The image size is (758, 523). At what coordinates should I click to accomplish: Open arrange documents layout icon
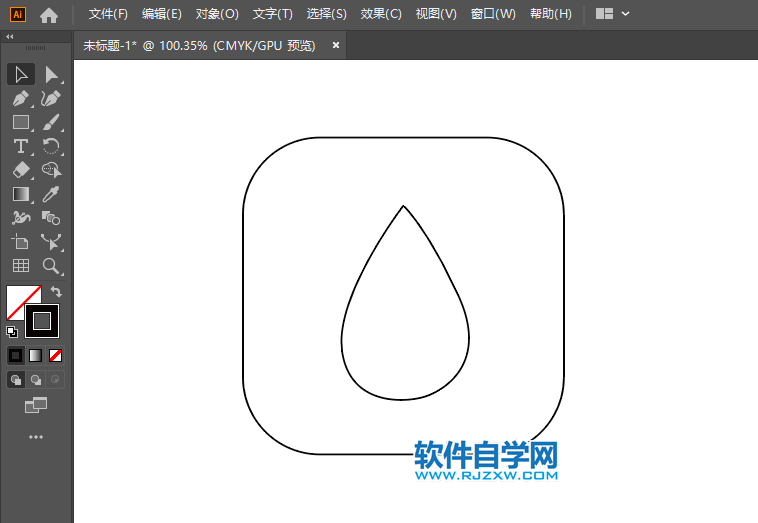[x=604, y=14]
